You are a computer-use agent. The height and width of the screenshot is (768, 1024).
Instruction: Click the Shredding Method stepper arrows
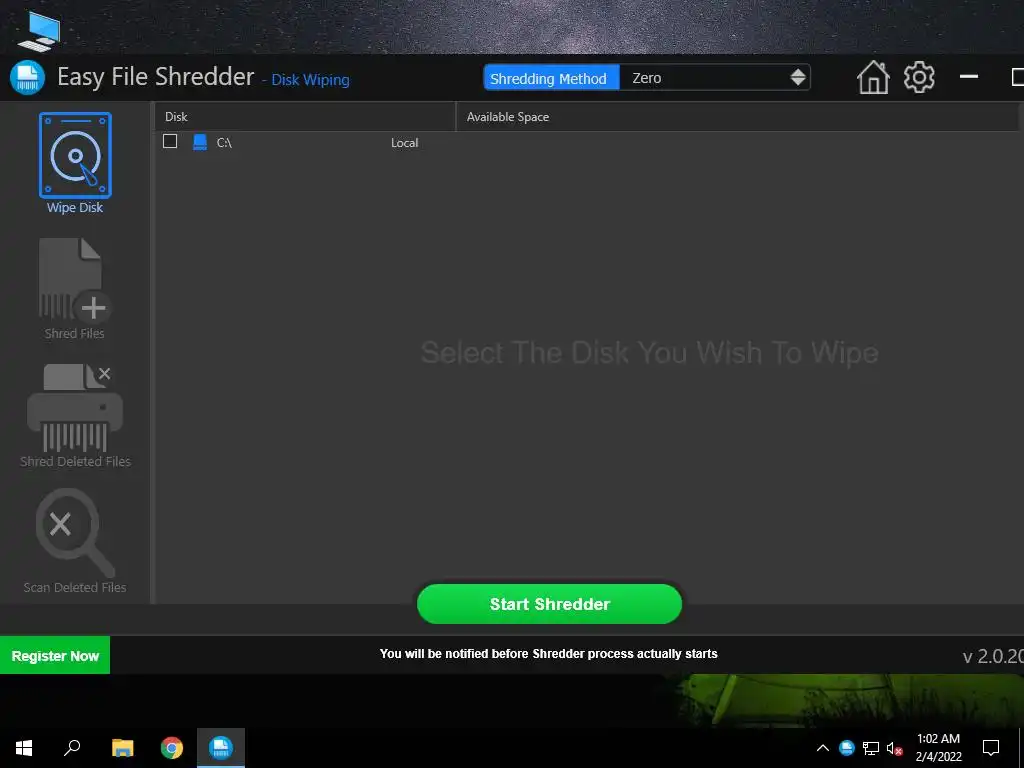[x=797, y=78]
